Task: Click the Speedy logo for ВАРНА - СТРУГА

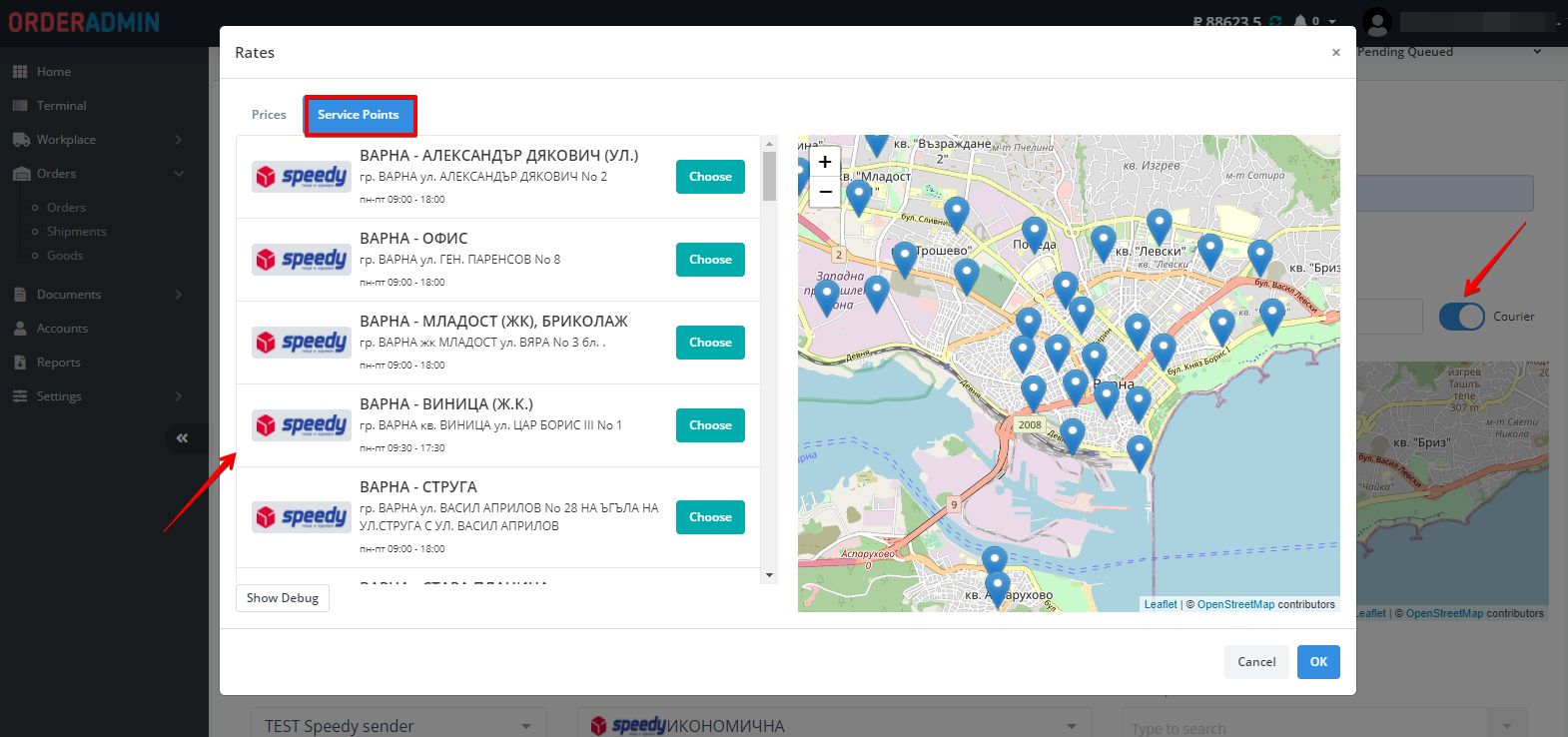Action: click(301, 517)
